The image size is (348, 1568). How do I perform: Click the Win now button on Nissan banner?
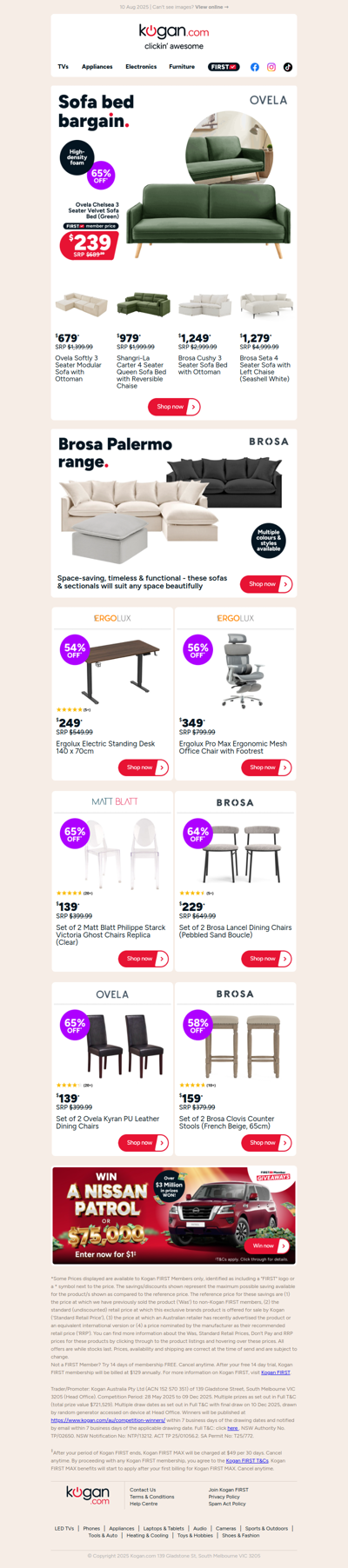click(267, 1246)
